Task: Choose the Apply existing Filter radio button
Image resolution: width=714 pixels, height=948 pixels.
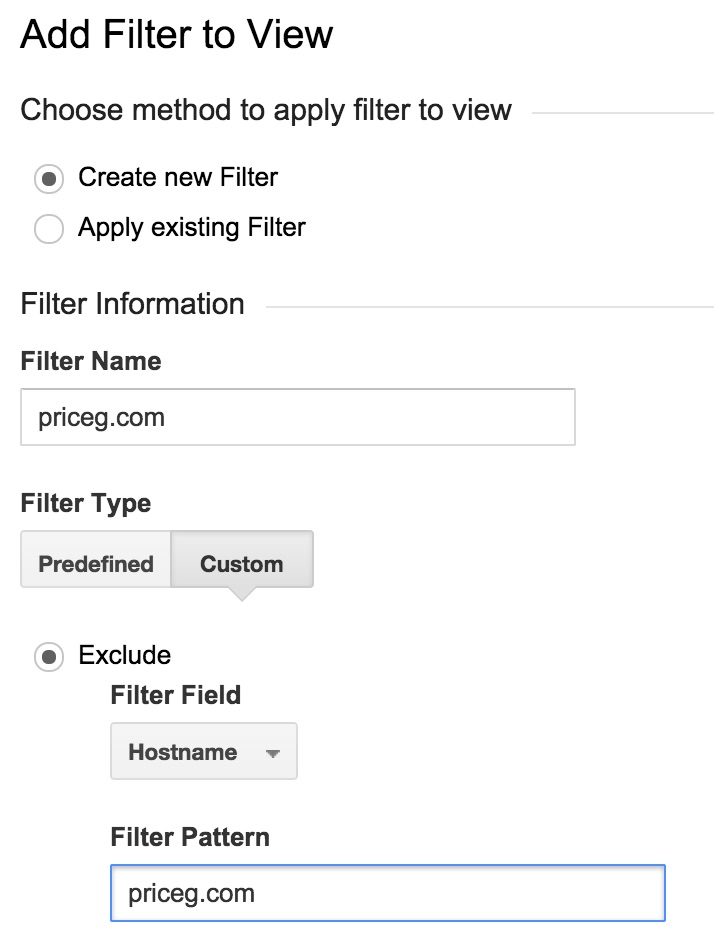Action: click(49, 229)
